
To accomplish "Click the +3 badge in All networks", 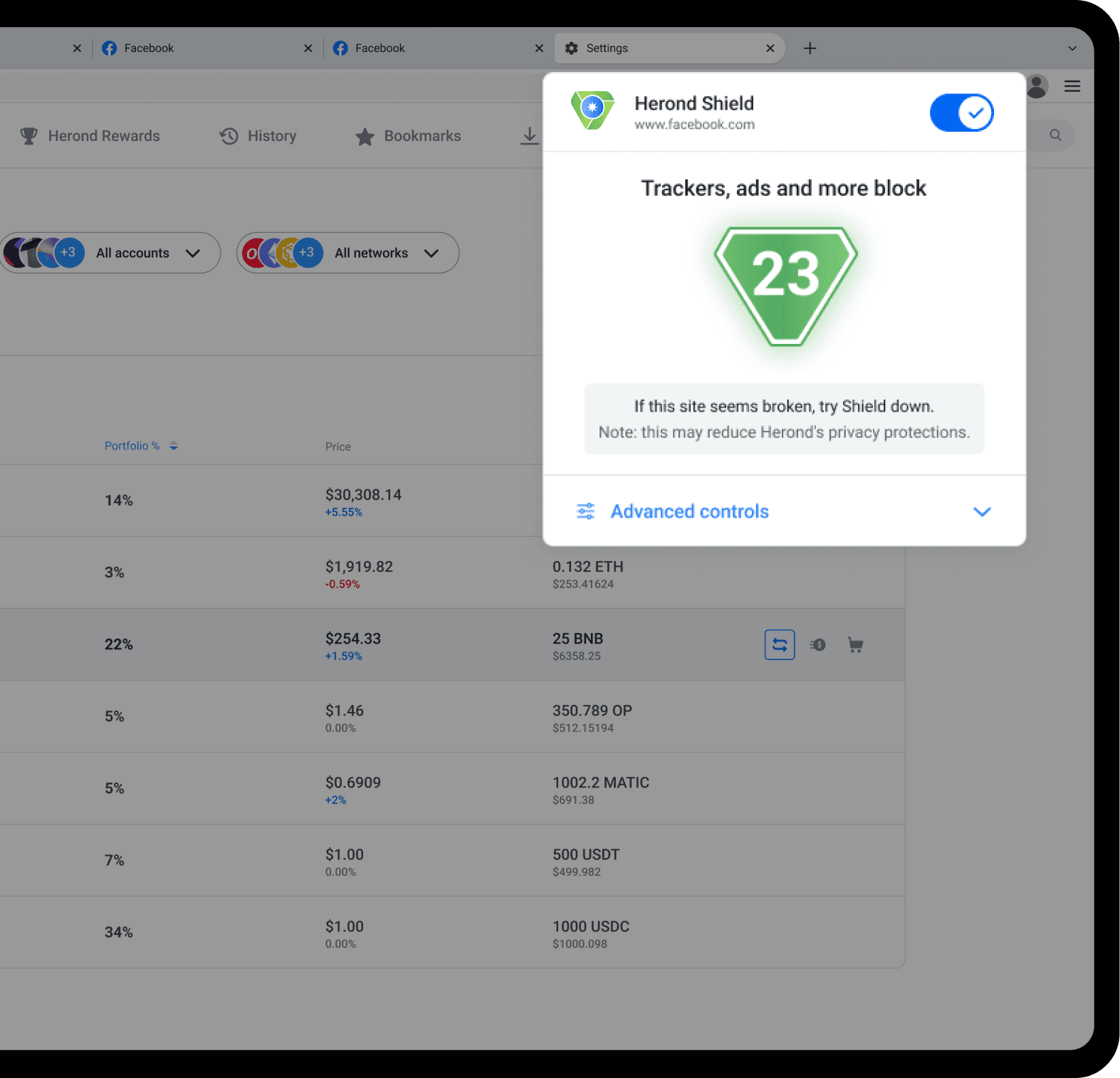I will click(x=307, y=253).
